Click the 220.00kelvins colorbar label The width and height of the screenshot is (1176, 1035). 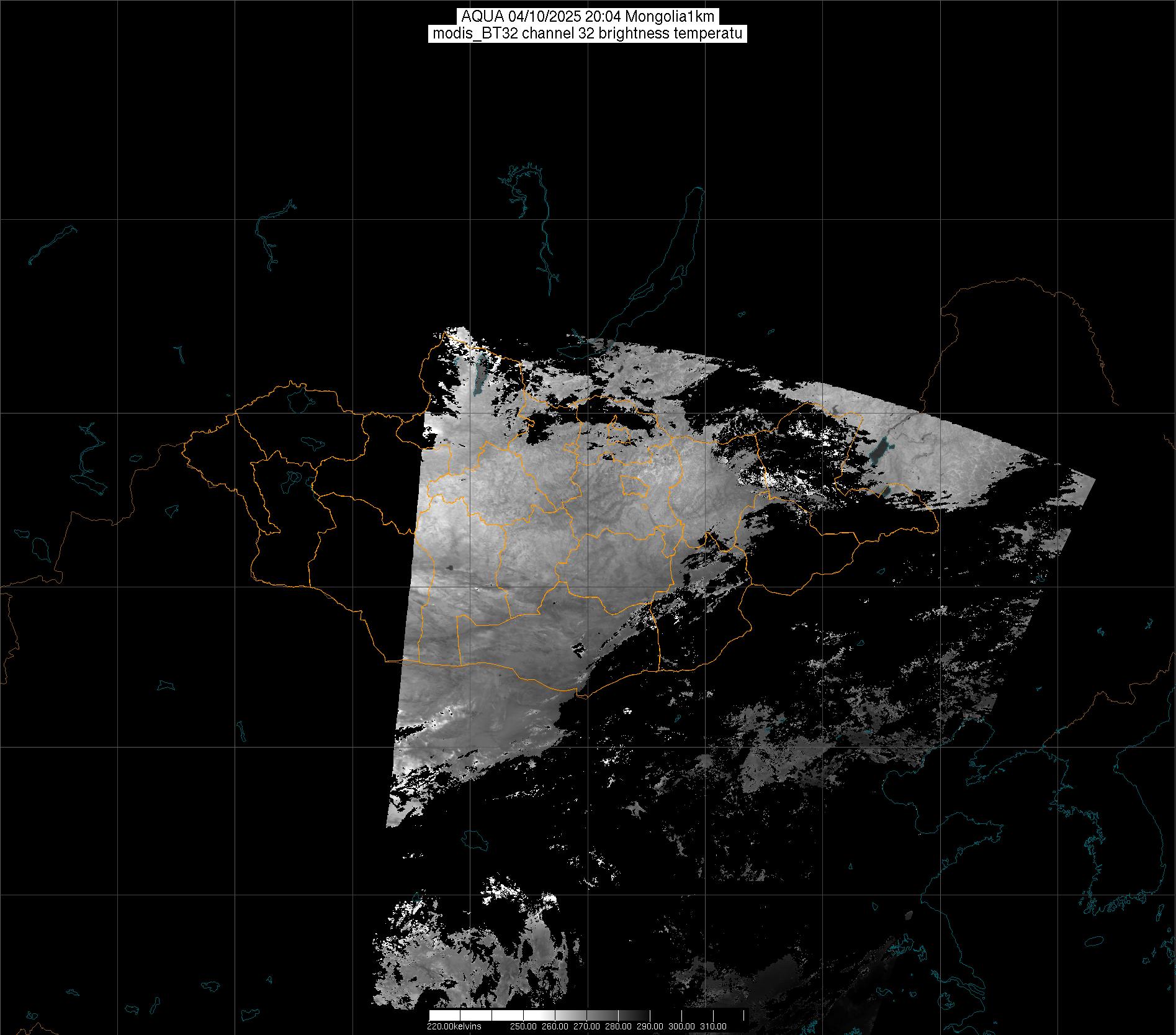(454, 1026)
